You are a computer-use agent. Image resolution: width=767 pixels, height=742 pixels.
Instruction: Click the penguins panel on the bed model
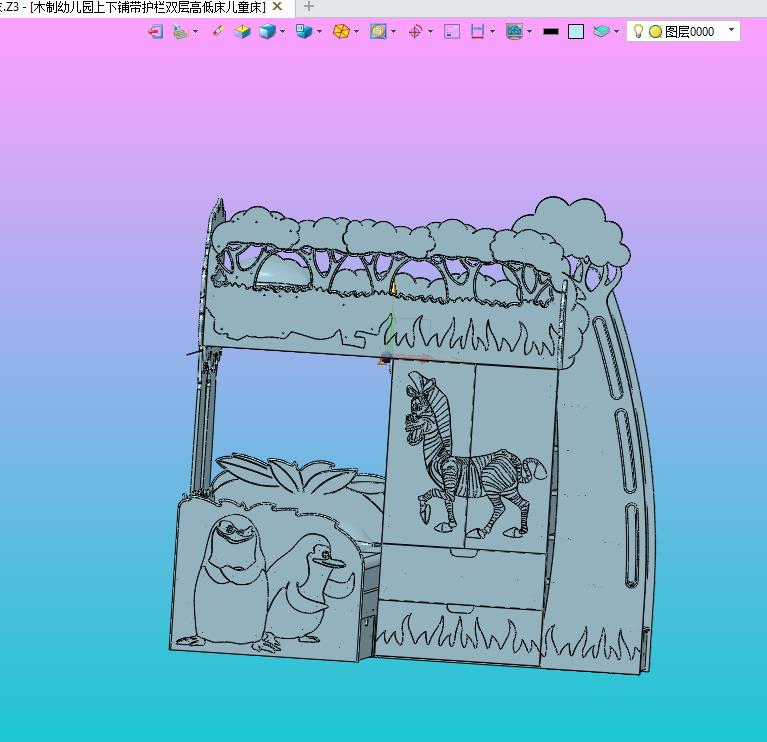coord(269,582)
